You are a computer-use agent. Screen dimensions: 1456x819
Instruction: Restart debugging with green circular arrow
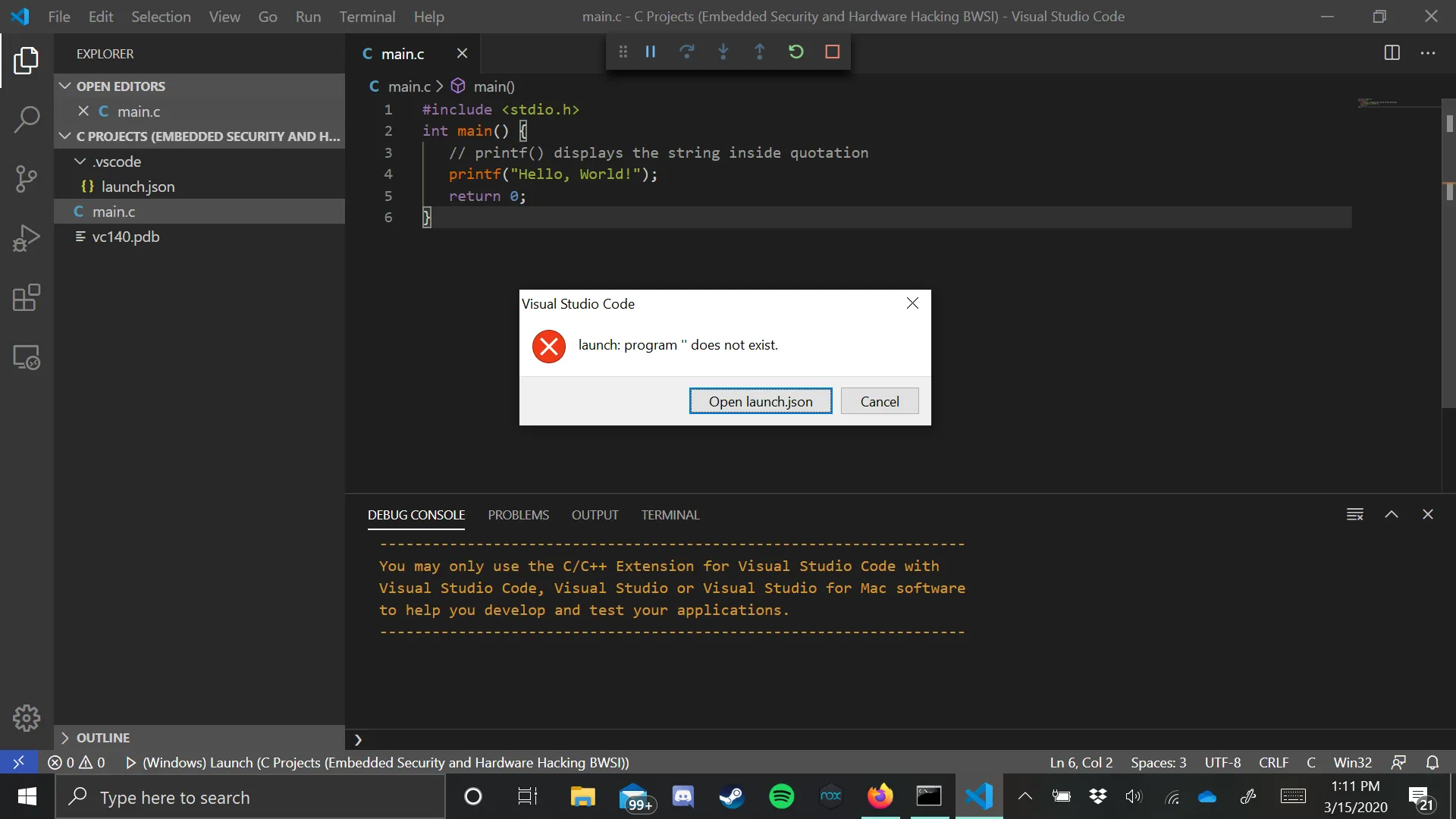795,52
